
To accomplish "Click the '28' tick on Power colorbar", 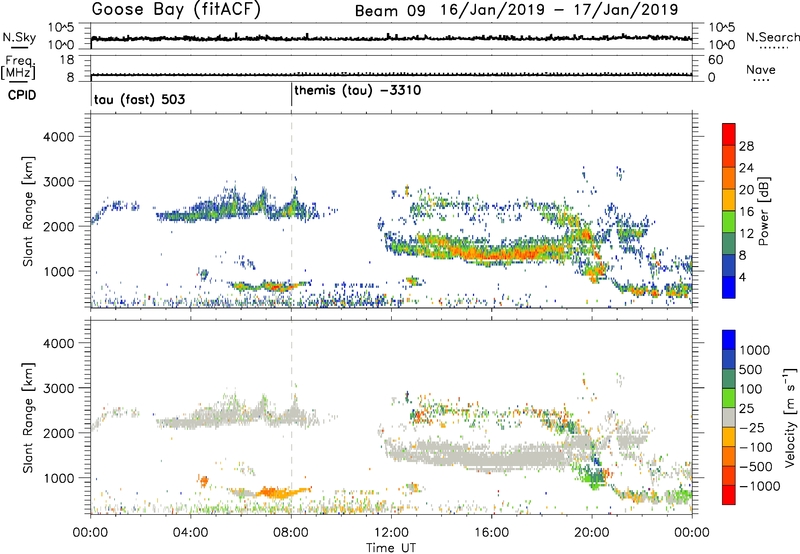I will point(746,146).
